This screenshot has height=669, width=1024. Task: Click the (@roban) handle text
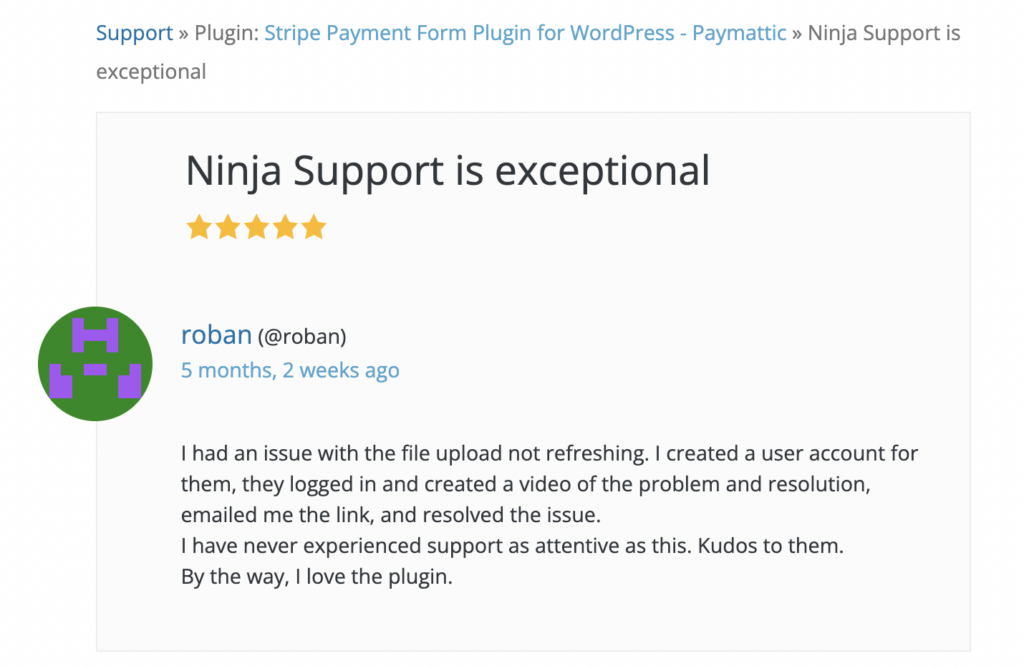pyautogui.click(x=302, y=337)
